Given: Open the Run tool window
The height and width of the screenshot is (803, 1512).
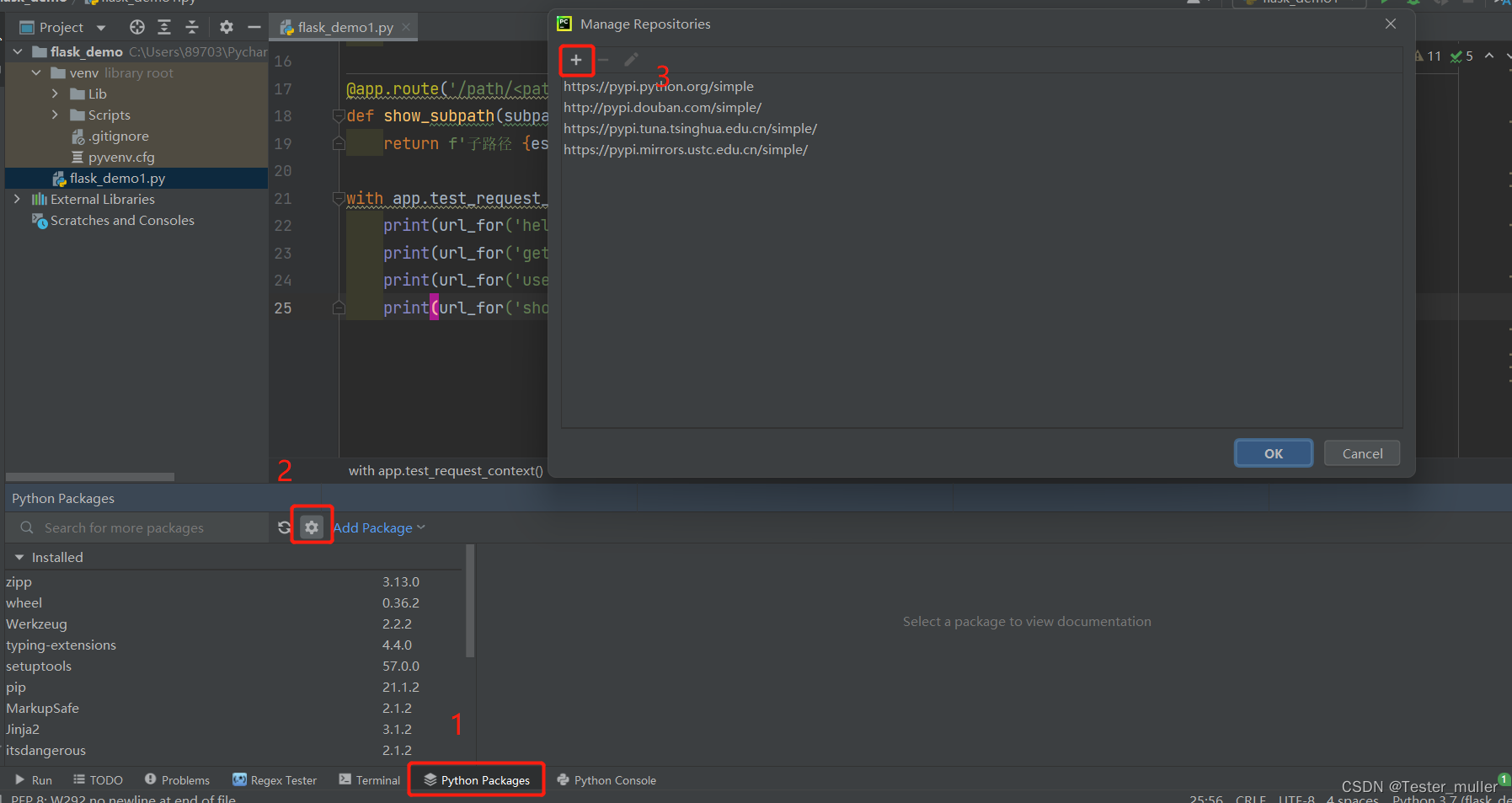Looking at the screenshot, I should [x=34, y=780].
